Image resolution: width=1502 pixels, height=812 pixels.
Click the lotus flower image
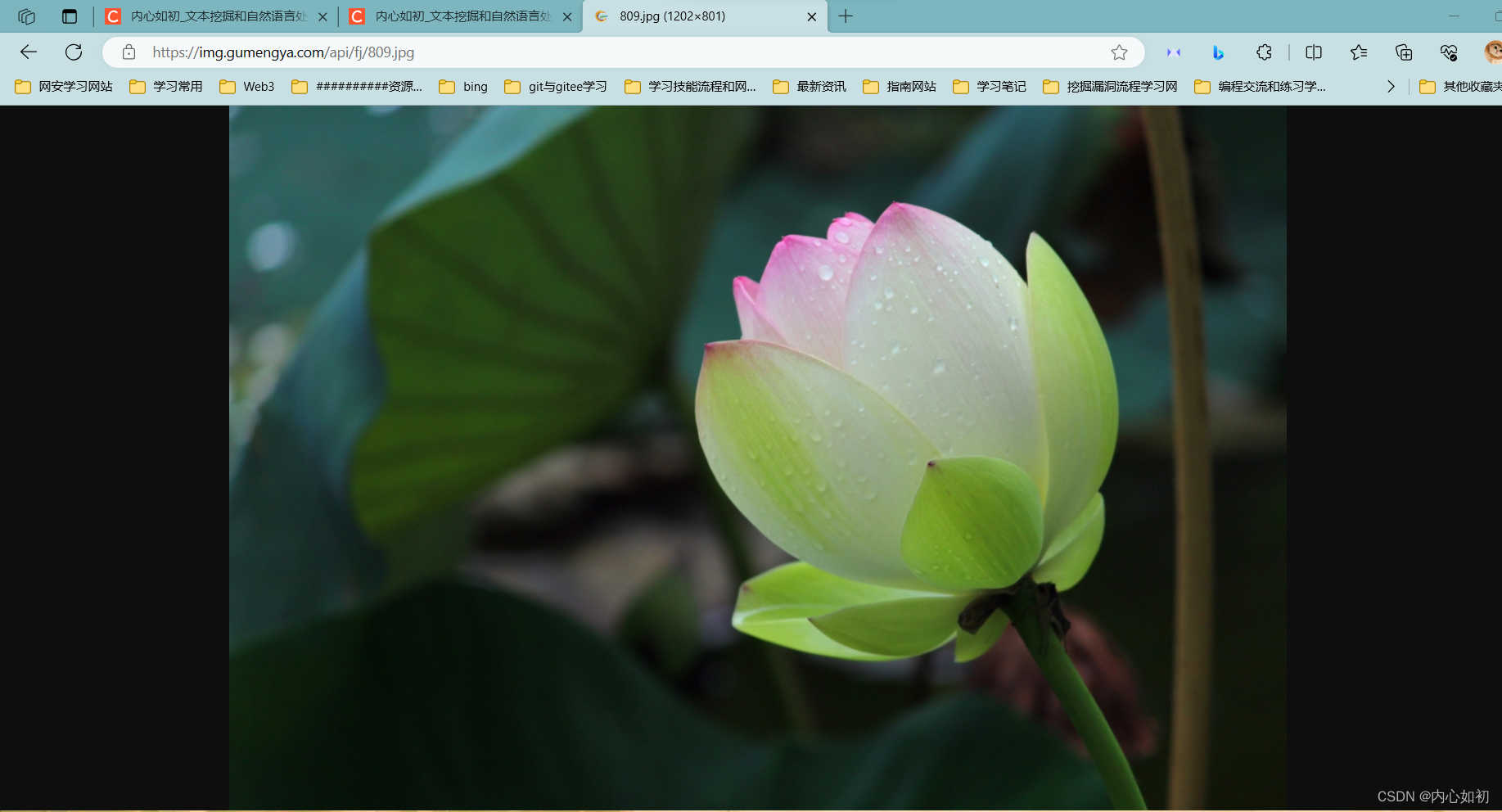(758, 458)
